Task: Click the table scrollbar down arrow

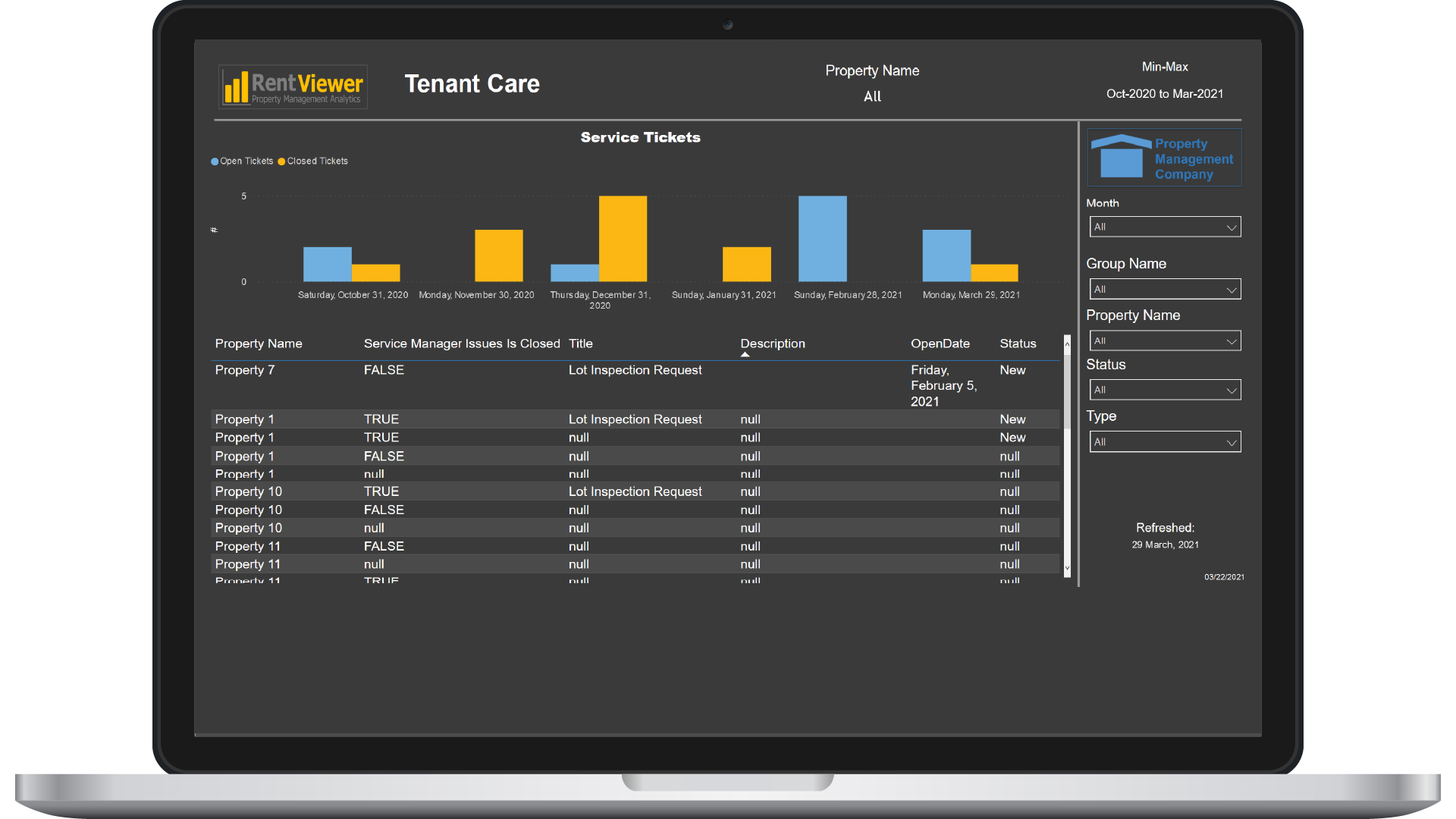Action: [x=1067, y=568]
